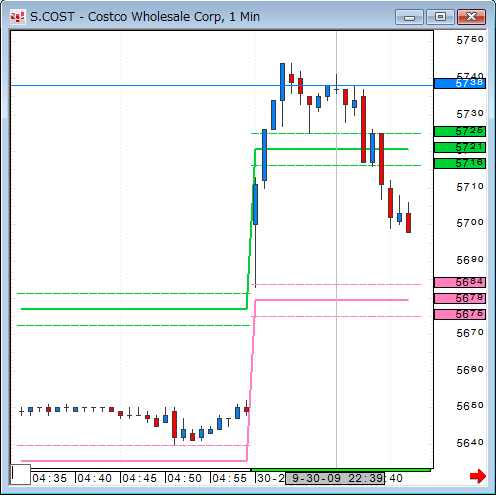
Task: Click the small box at time axis left
Action: (x=21, y=474)
